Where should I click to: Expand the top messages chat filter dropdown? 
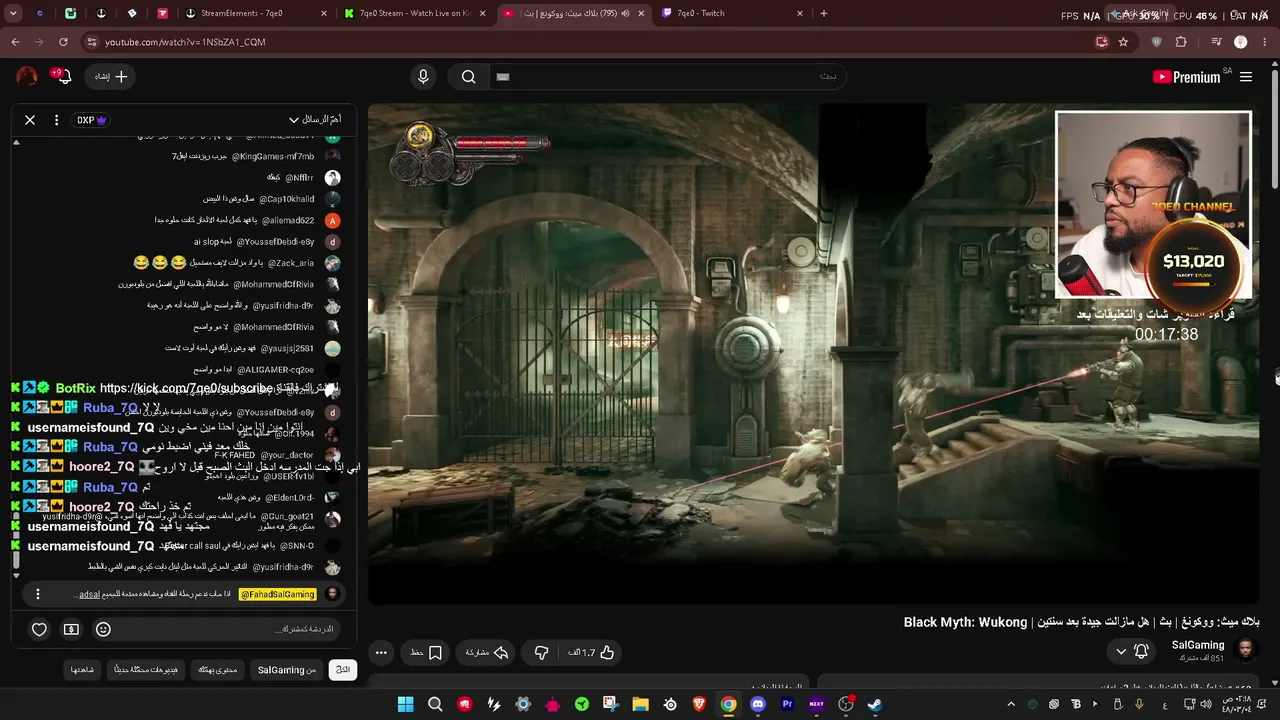(x=315, y=120)
